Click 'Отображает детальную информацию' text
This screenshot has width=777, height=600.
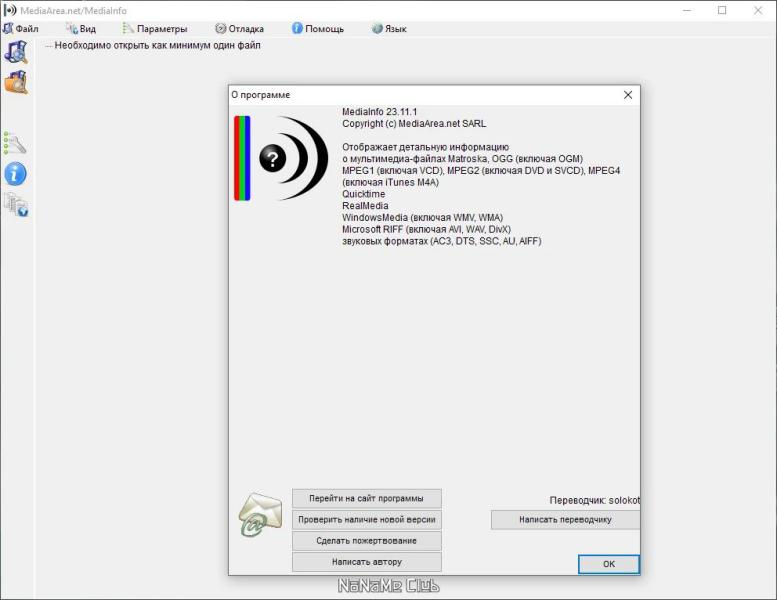pos(425,147)
